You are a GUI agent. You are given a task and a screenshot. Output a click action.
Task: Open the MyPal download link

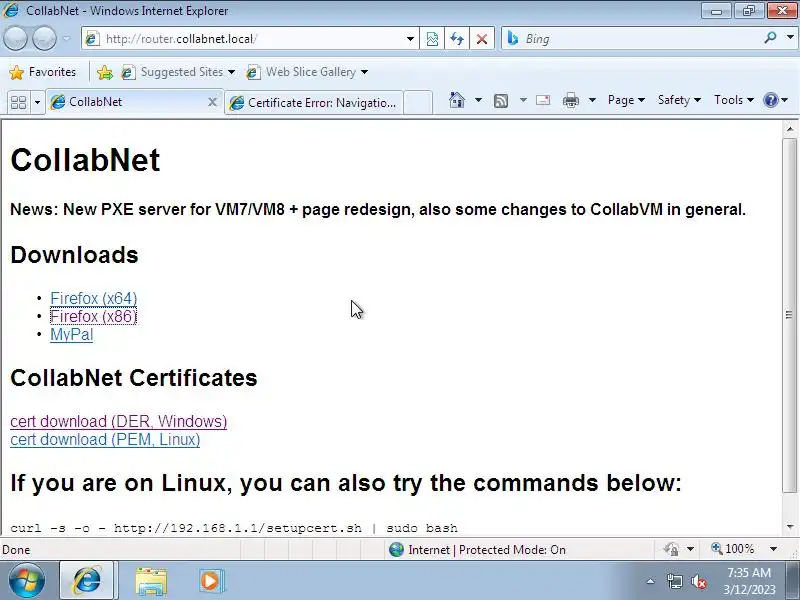(71, 335)
